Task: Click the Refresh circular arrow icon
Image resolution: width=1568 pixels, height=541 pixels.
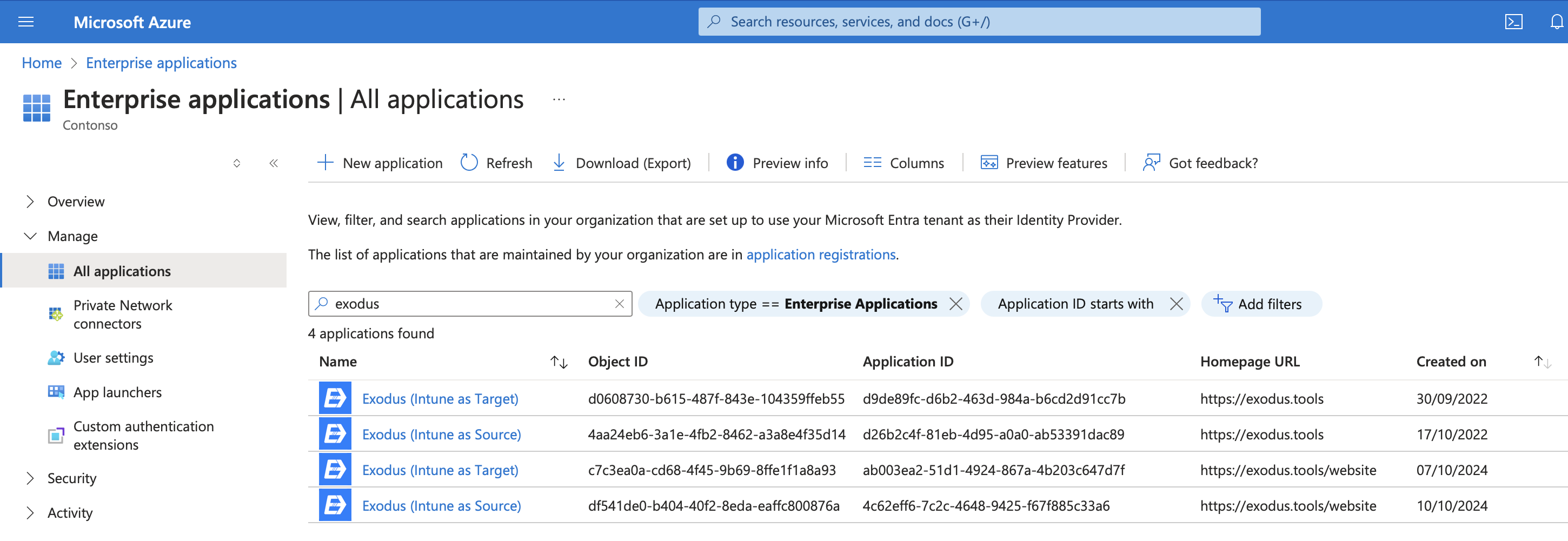Action: pos(469,163)
